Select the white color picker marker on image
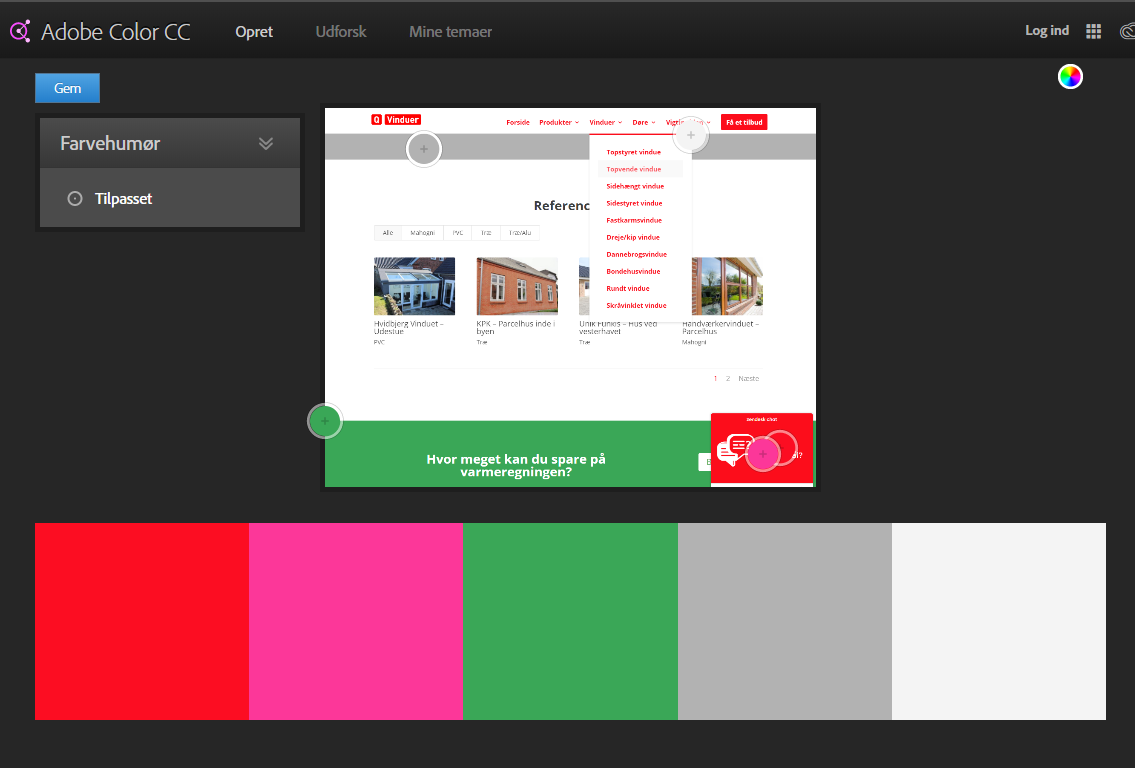Viewport: 1135px width, 768px height. 690,135
